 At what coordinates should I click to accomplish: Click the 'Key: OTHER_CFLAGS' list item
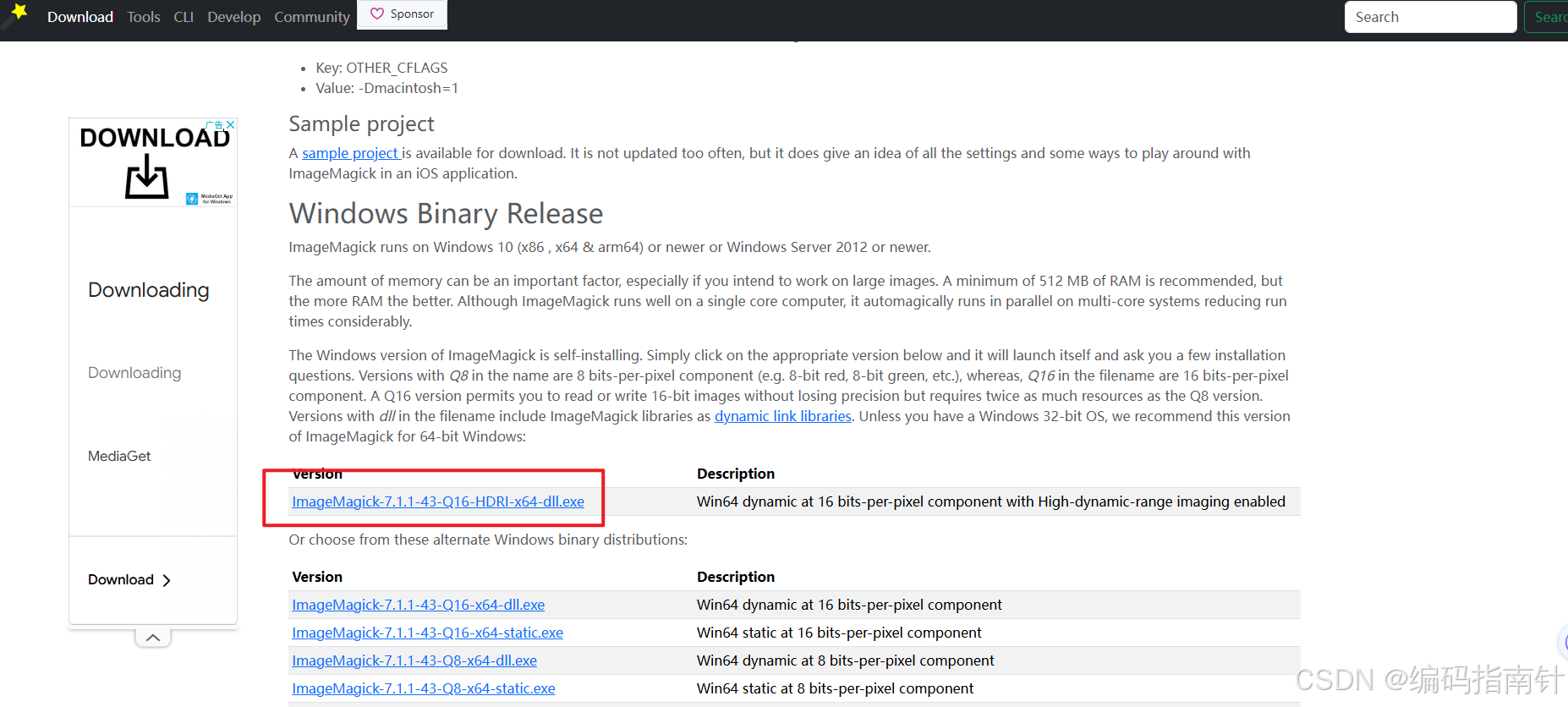coord(381,68)
